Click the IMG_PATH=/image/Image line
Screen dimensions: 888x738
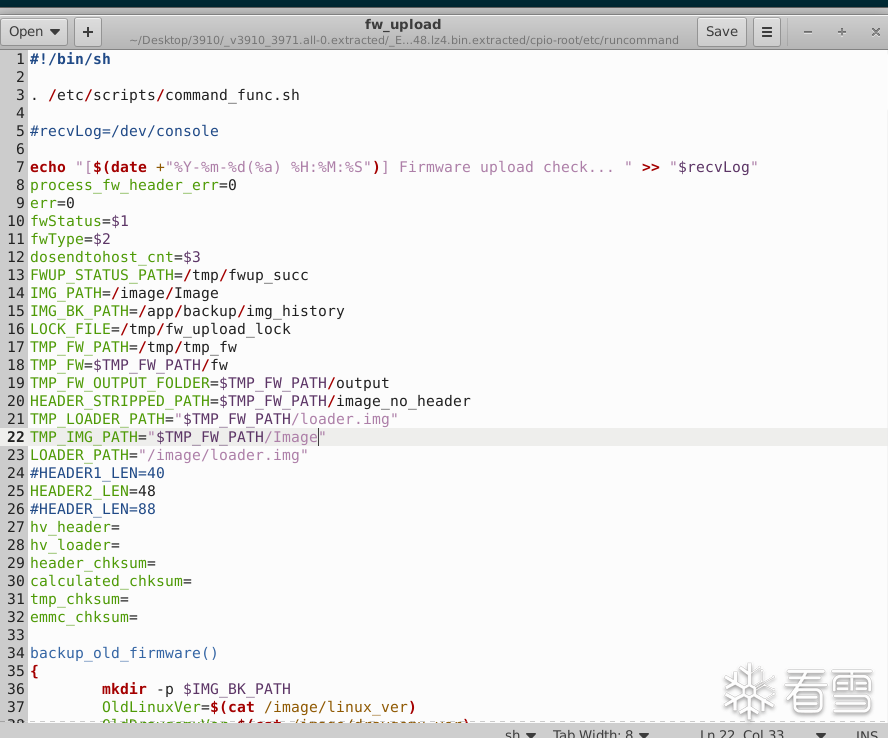[x=124, y=293]
